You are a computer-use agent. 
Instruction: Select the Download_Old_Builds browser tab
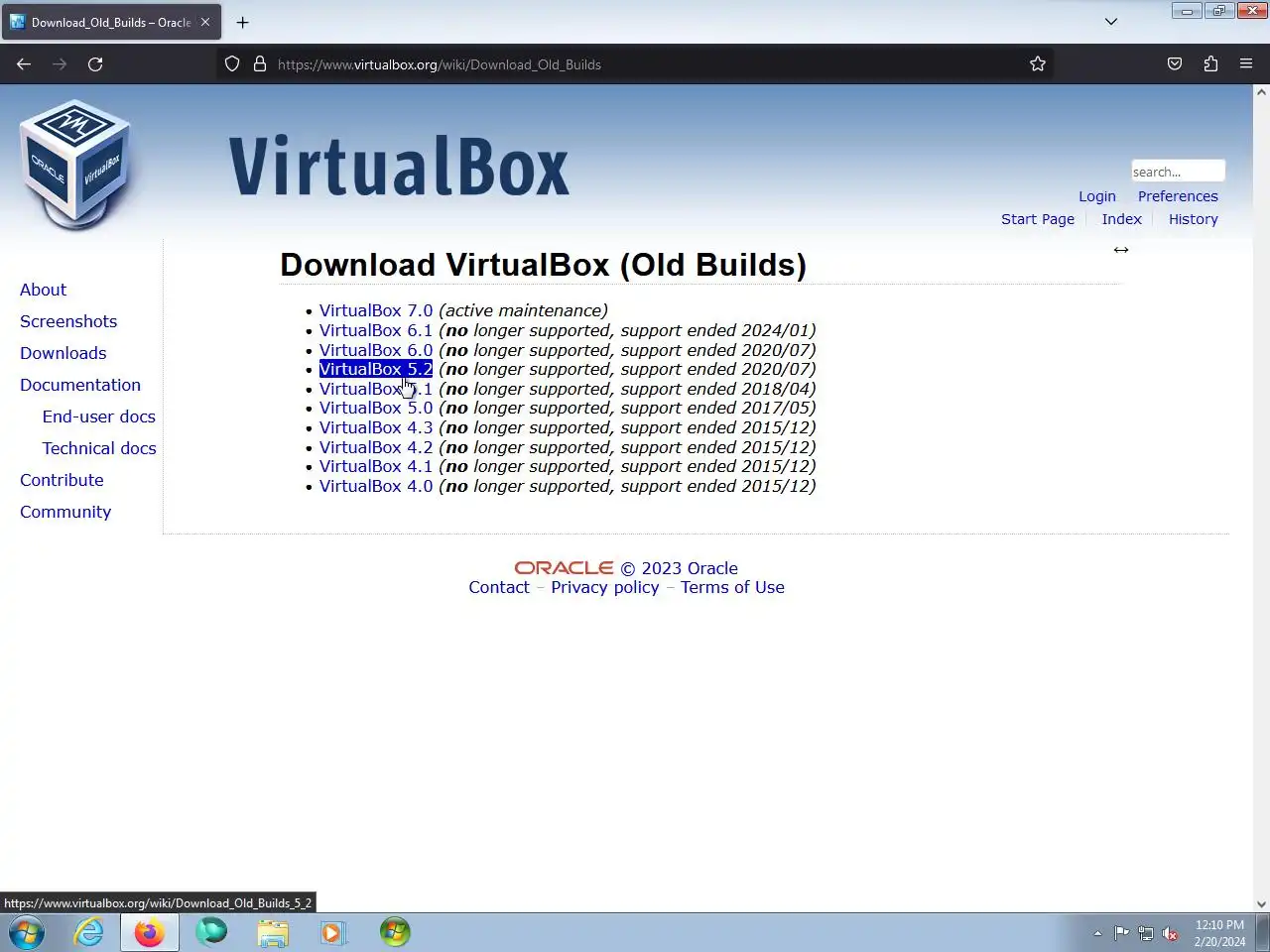coord(111,22)
